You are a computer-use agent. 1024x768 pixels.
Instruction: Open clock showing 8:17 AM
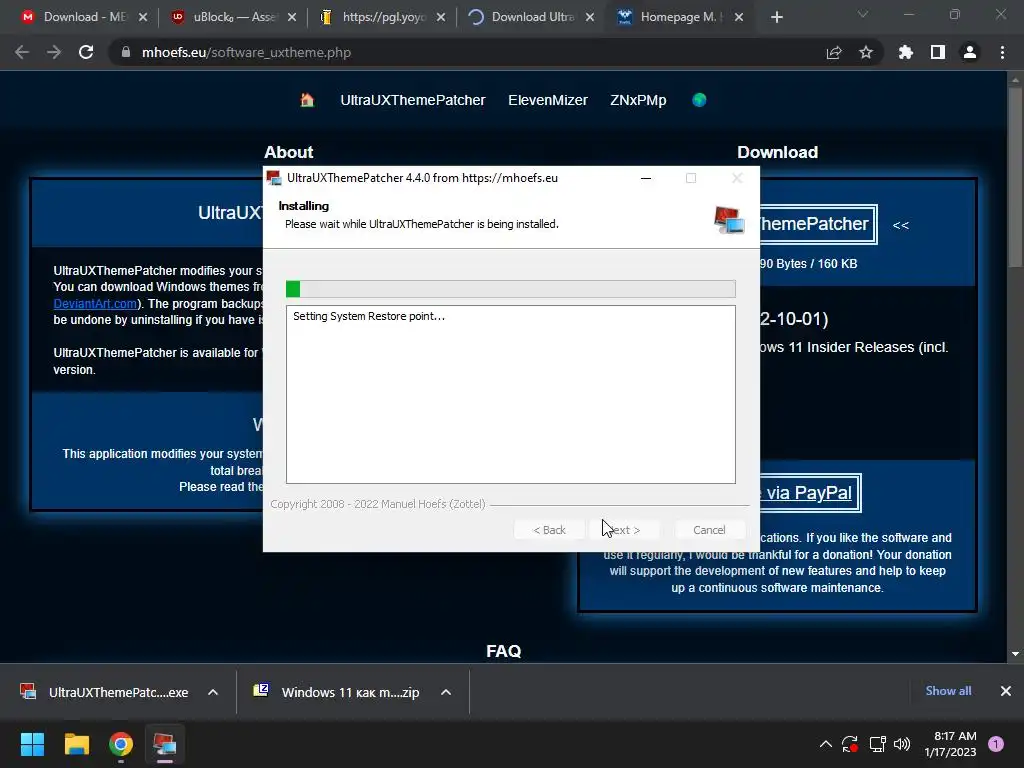click(950, 744)
